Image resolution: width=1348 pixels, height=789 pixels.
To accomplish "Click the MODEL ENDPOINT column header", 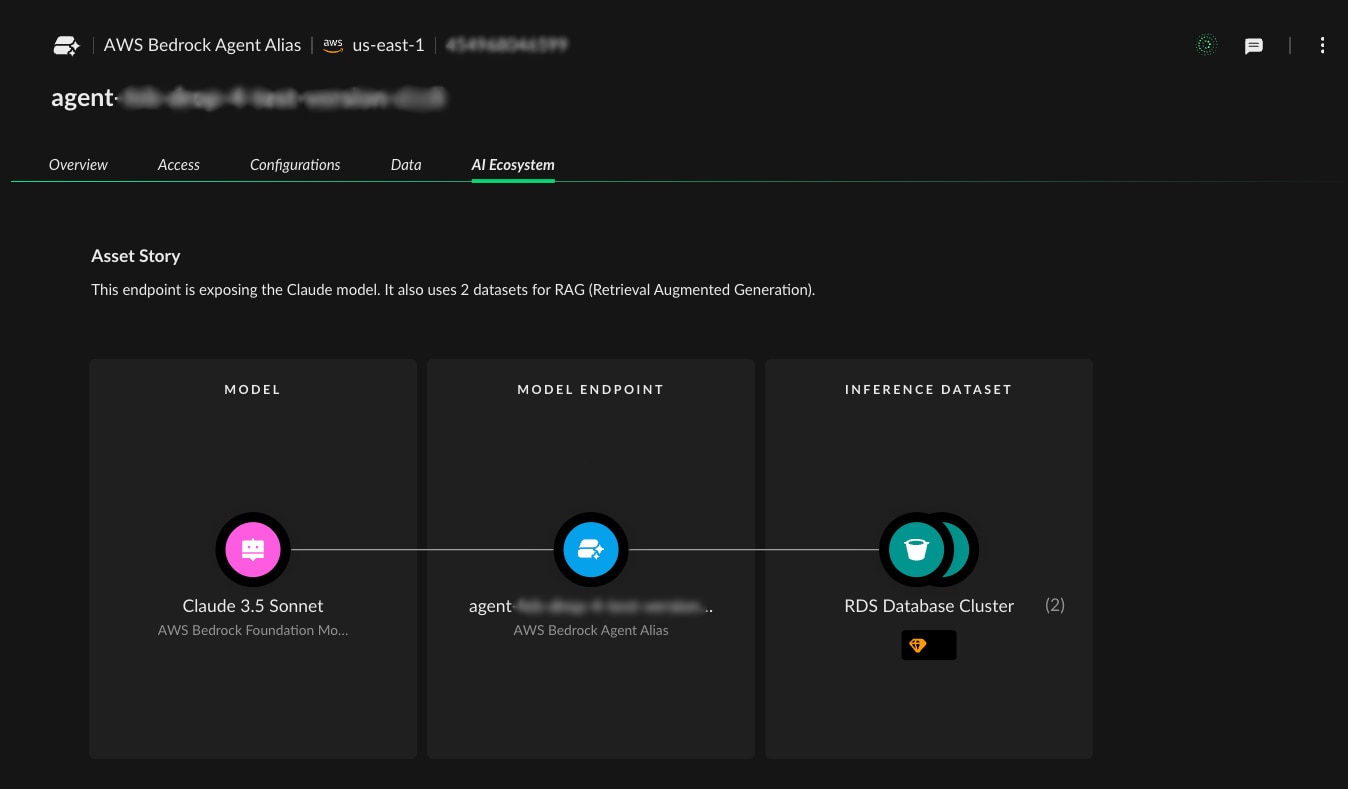I will [x=591, y=390].
